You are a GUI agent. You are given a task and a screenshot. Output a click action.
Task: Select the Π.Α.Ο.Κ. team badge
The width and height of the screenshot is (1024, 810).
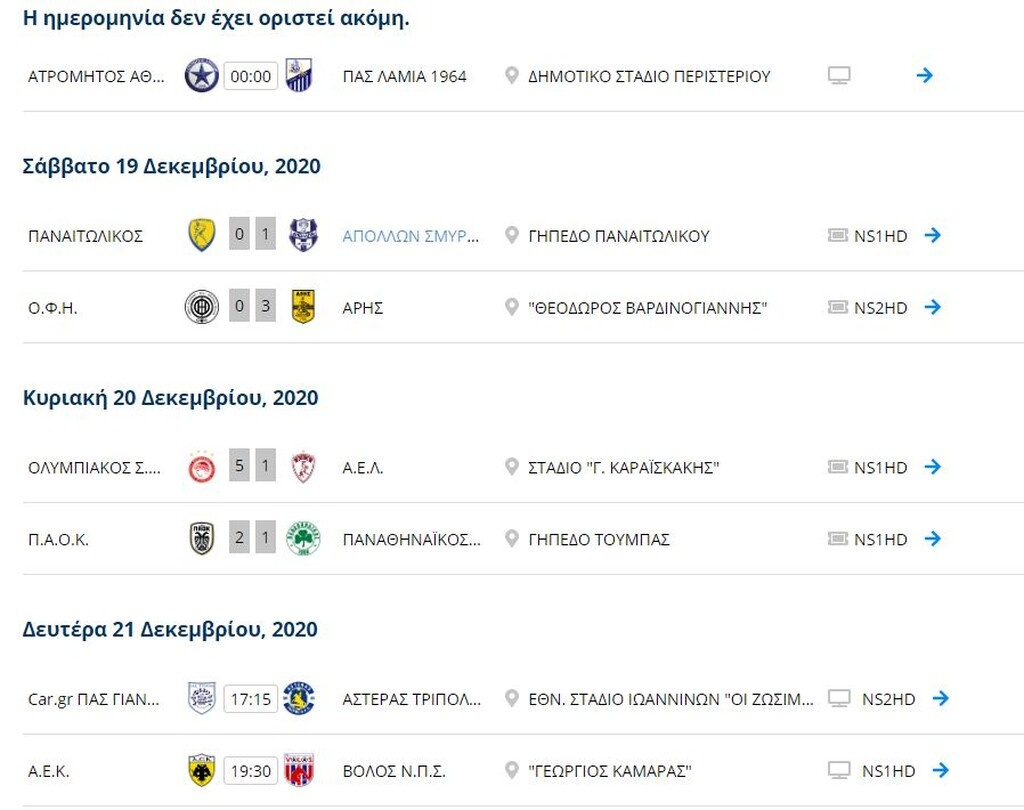pyautogui.click(x=201, y=538)
